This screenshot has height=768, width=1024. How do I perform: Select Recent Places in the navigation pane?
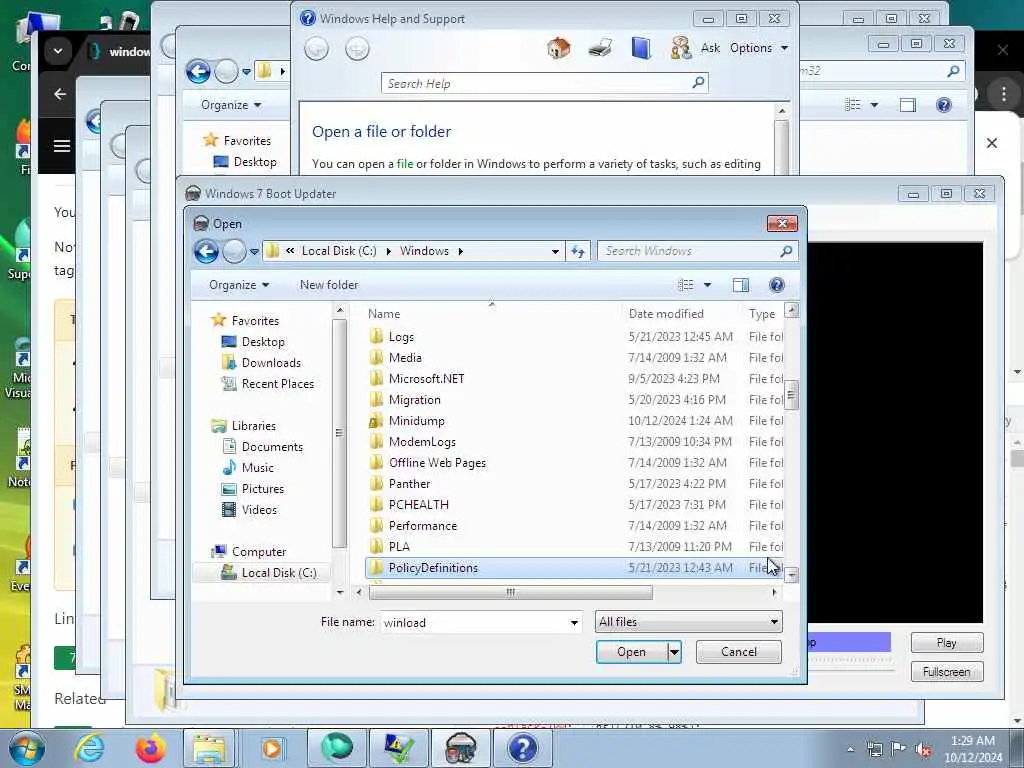tap(277, 383)
